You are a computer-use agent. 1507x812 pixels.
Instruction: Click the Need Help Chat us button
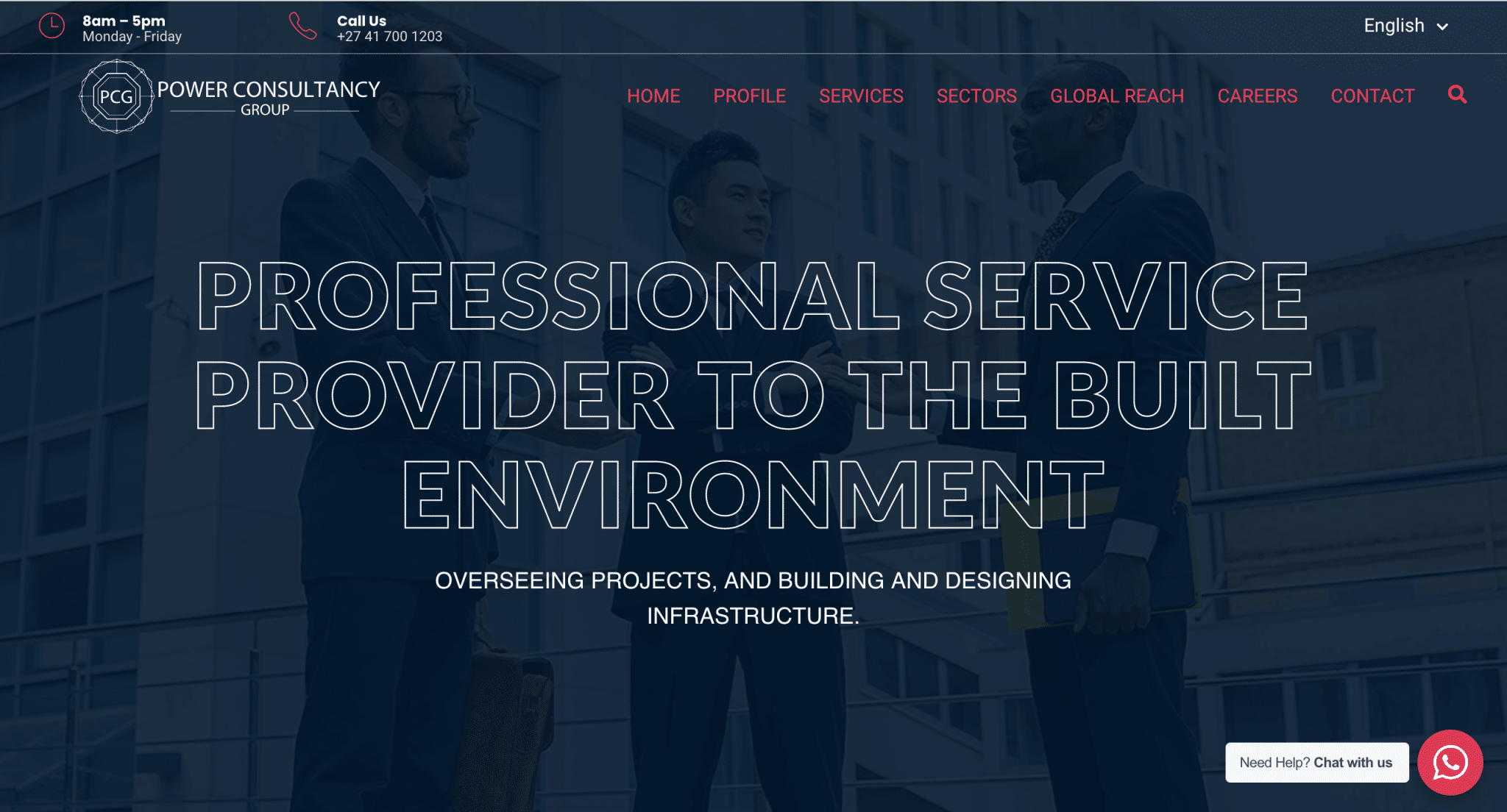tap(1319, 762)
